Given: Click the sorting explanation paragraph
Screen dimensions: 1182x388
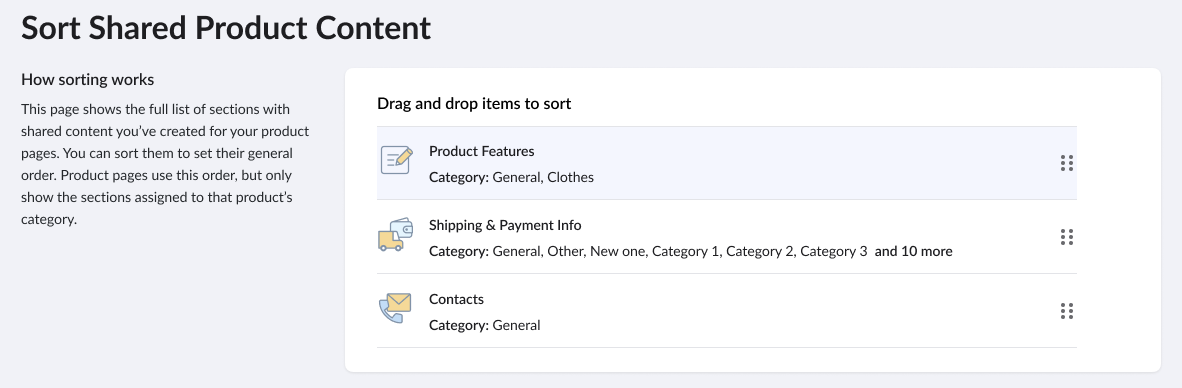Looking at the screenshot, I should (x=165, y=164).
